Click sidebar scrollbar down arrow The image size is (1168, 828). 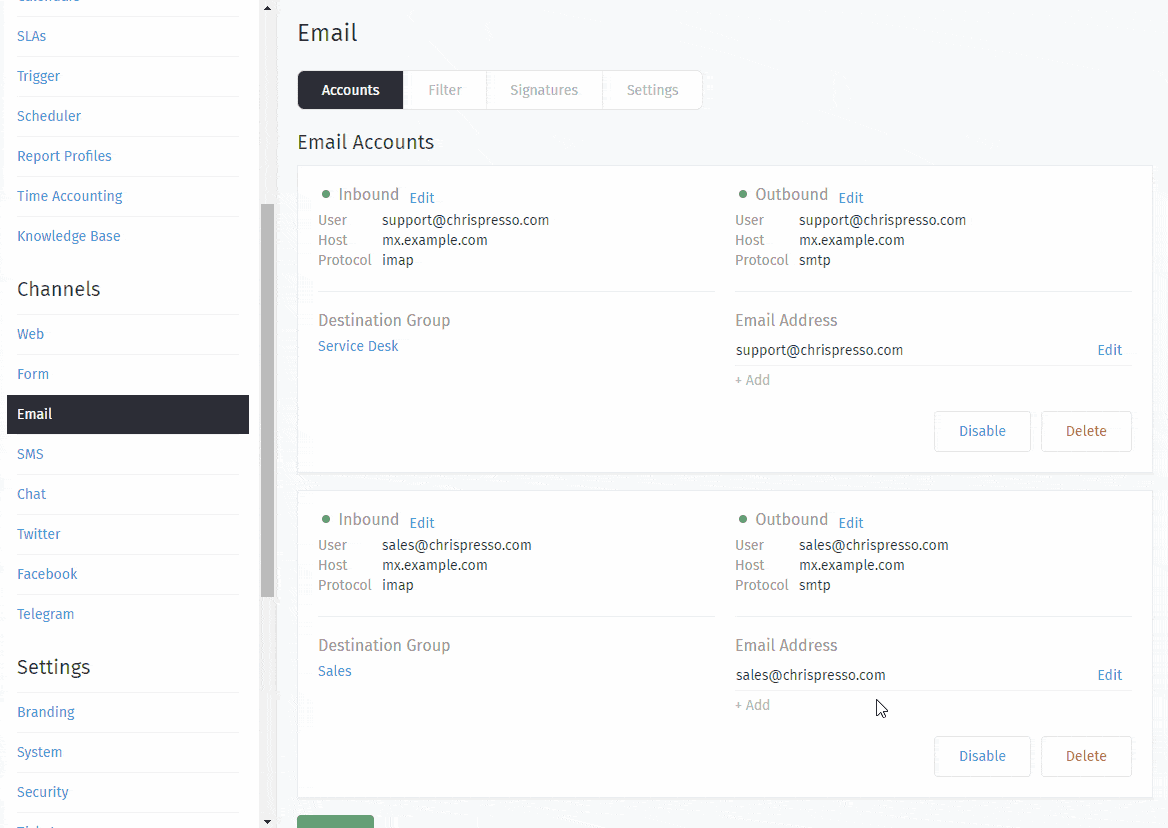[267, 821]
